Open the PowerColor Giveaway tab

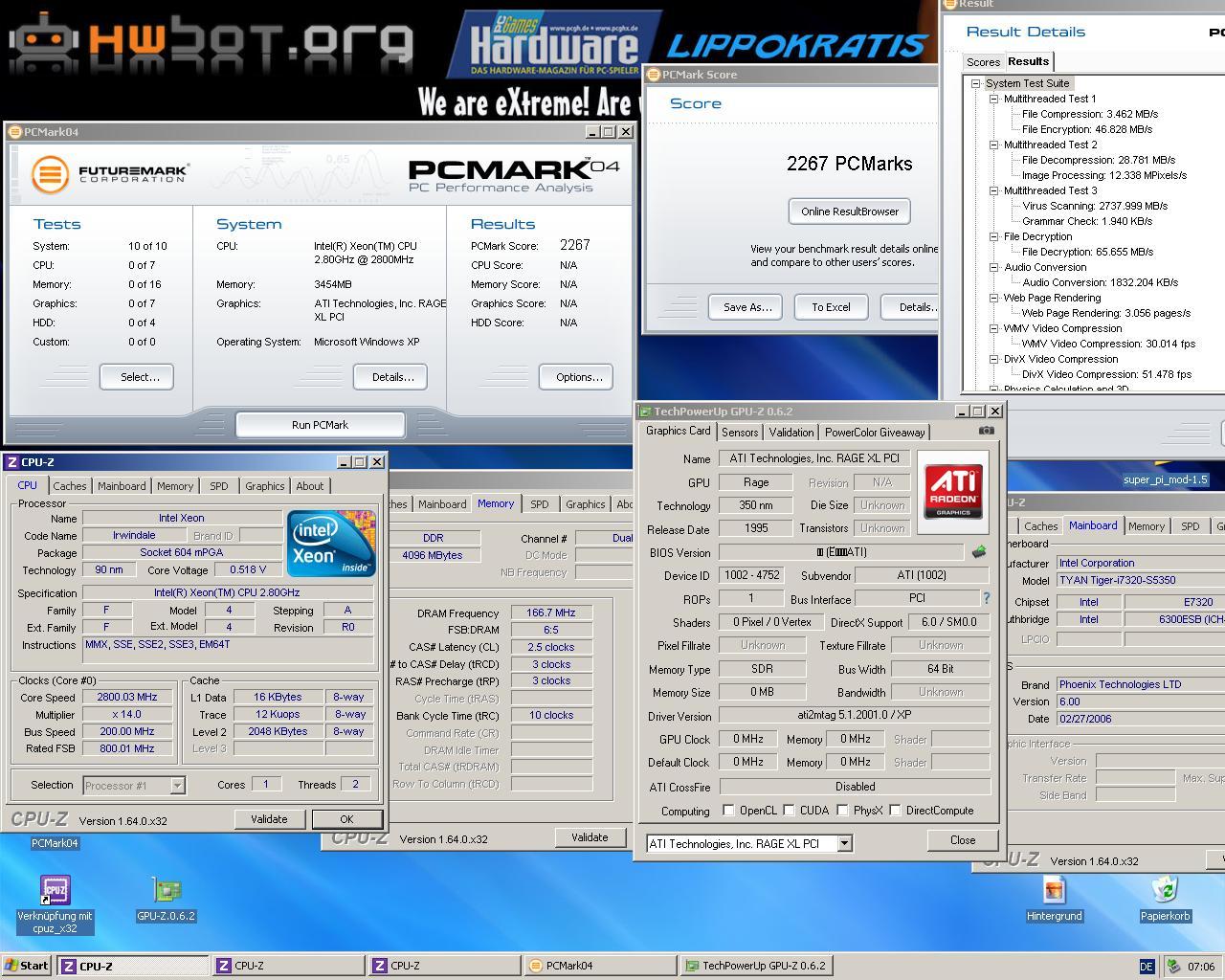pos(875,433)
